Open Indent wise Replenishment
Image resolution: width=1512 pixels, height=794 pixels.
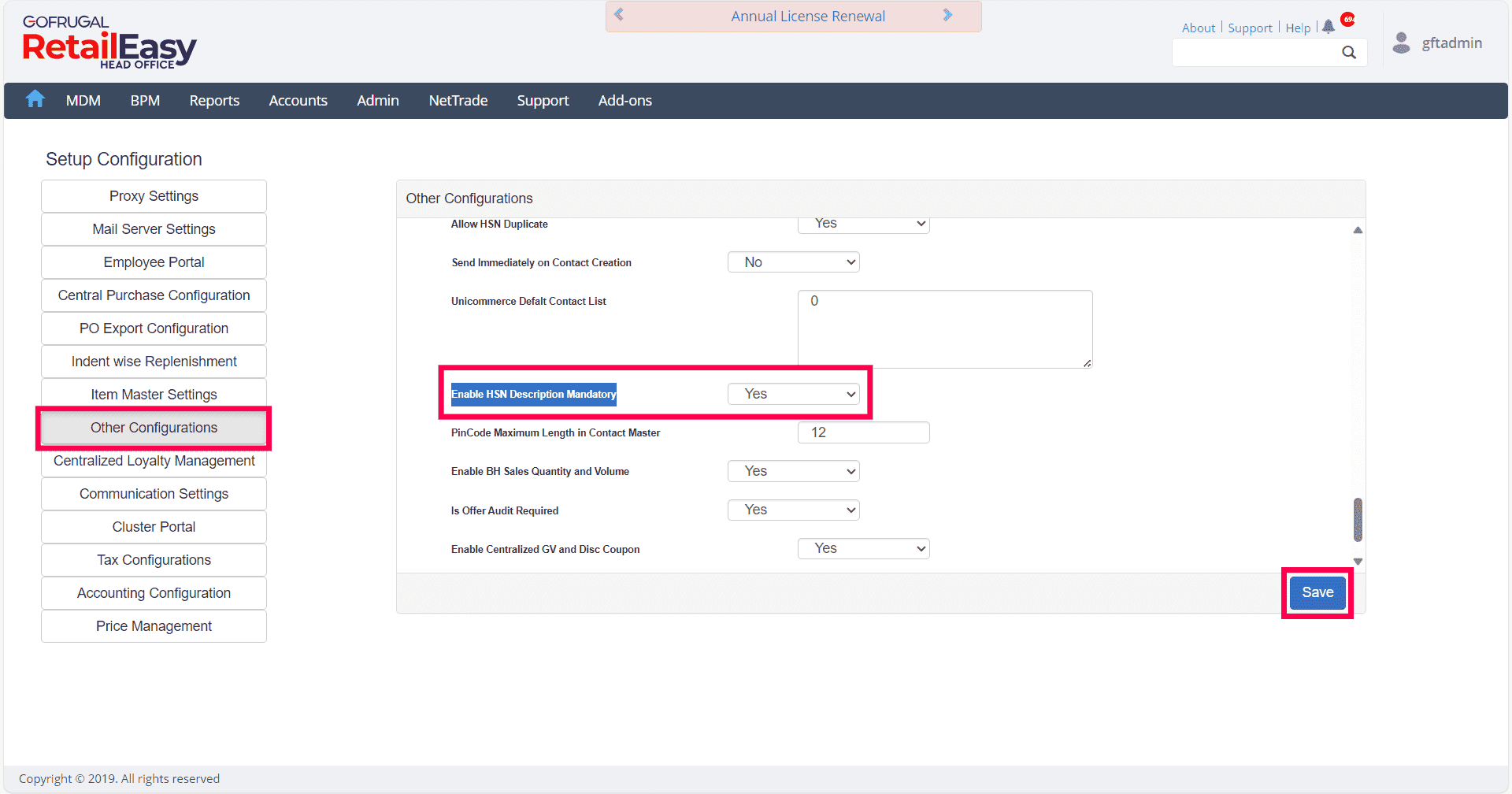(x=154, y=362)
